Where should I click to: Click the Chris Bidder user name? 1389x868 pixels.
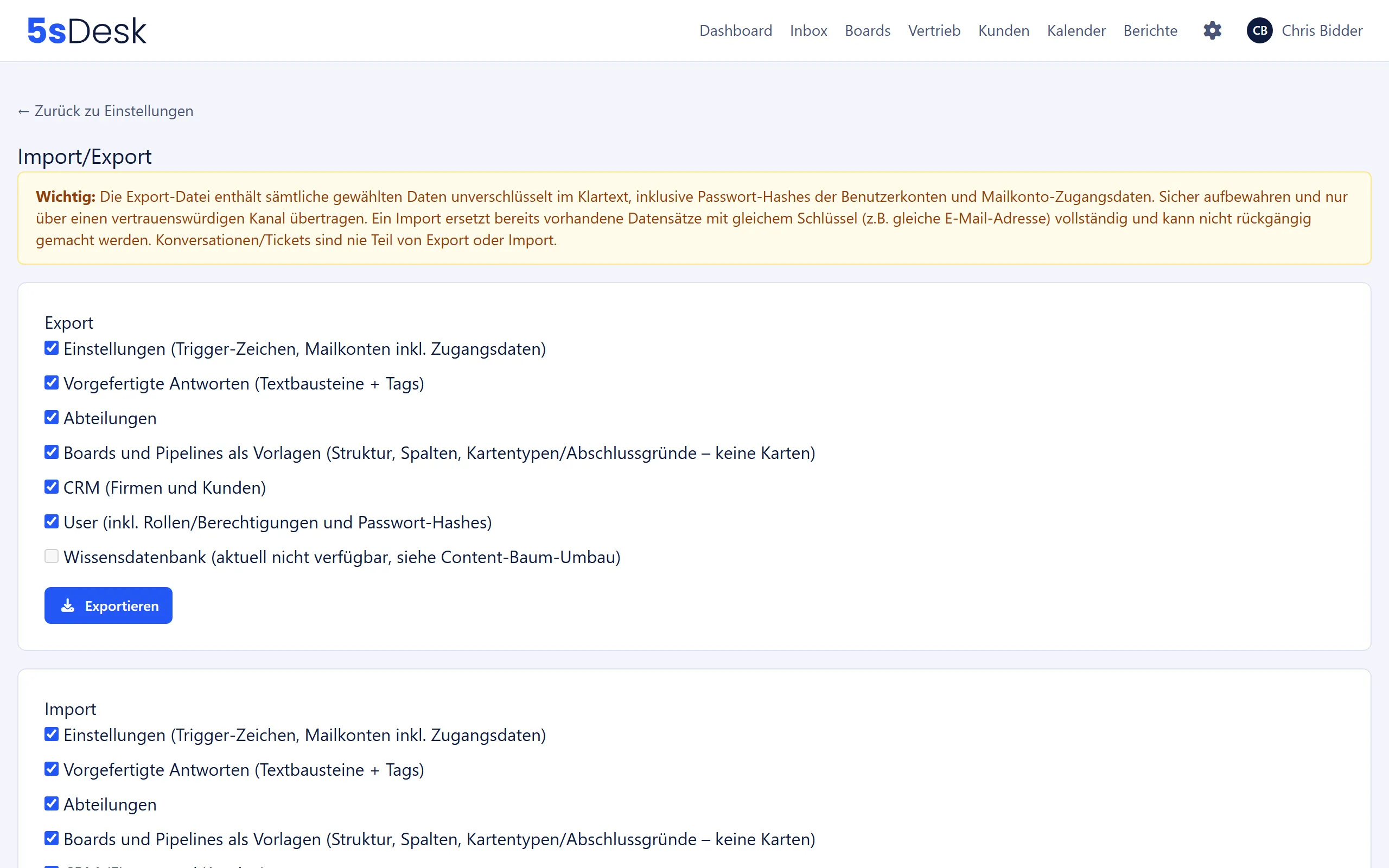click(1322, 30)
